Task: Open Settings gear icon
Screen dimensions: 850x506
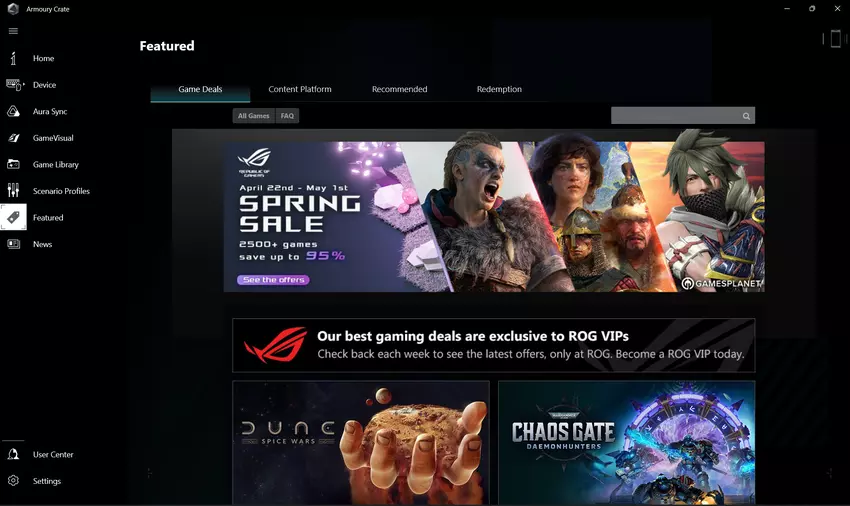Action: click(x=13, y=481)
